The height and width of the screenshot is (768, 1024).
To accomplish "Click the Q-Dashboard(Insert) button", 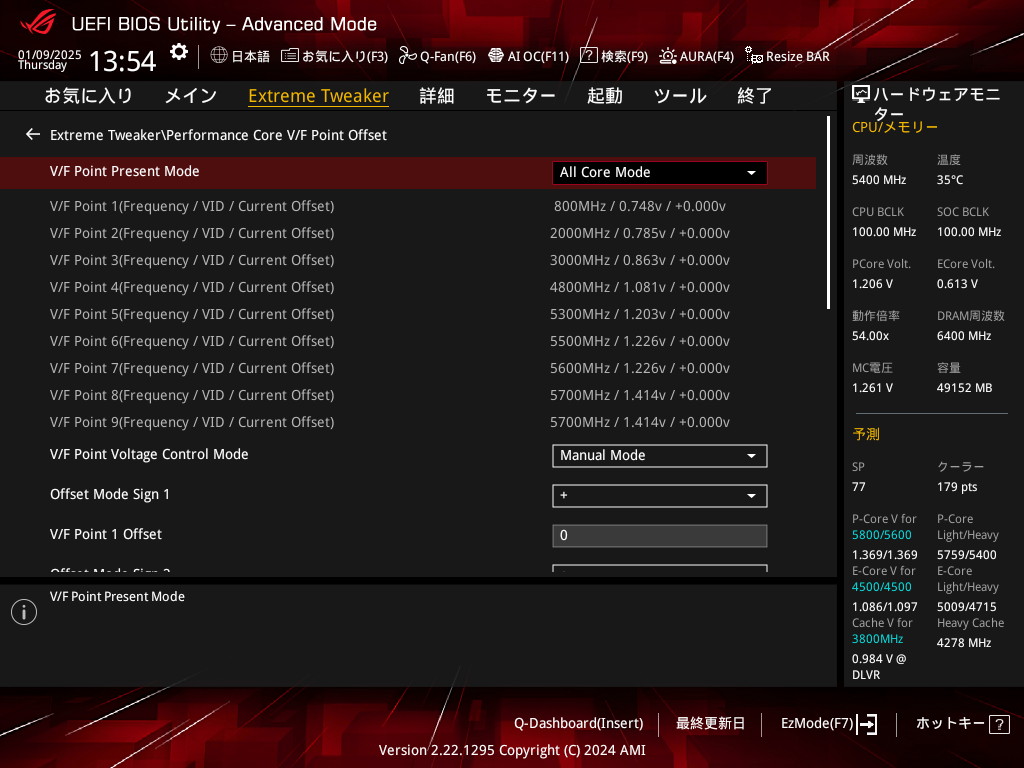I will click(x=578, y=723).
